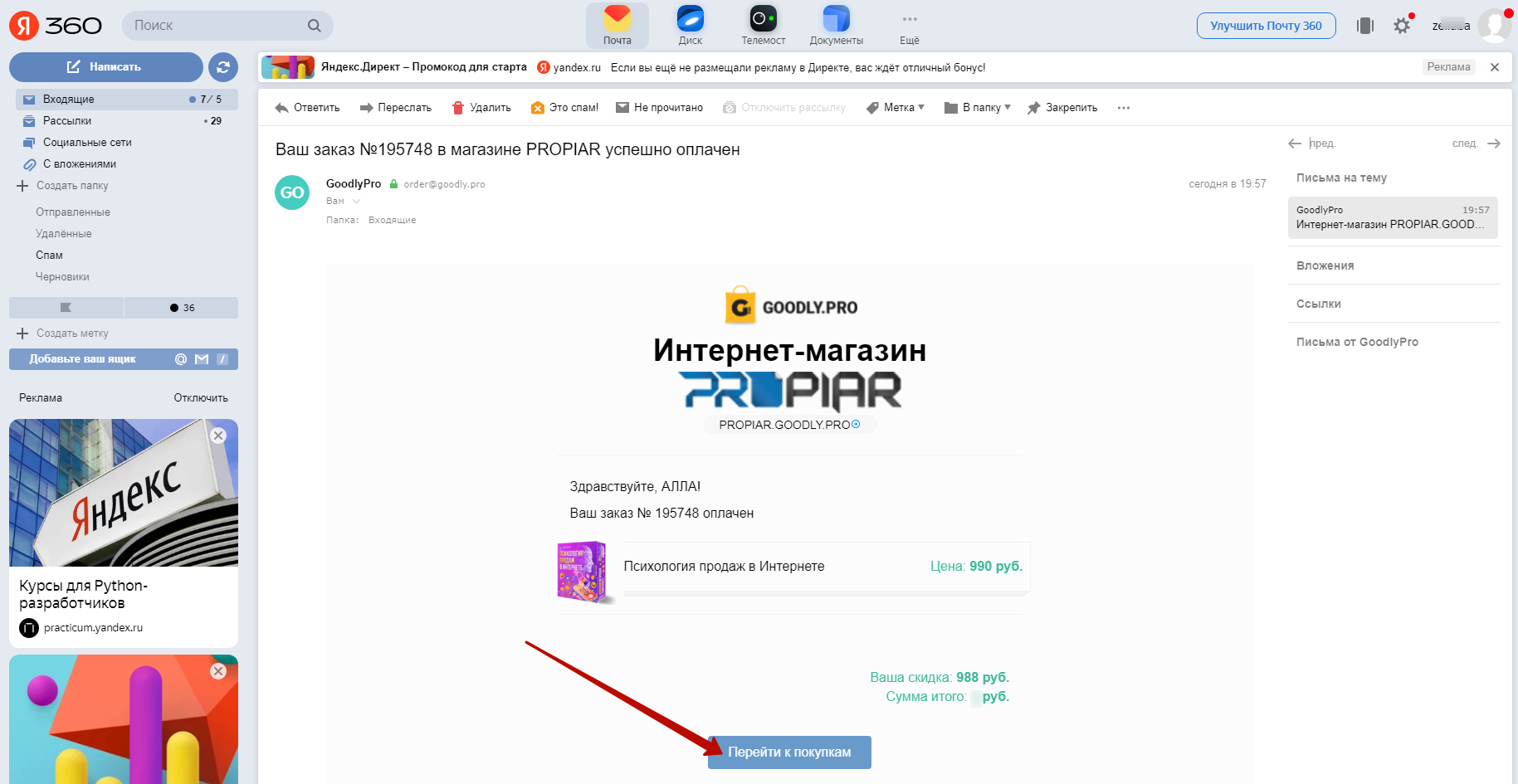Mark as Не прочитано
Screen dimensions: 1518x784
(659, 108)
